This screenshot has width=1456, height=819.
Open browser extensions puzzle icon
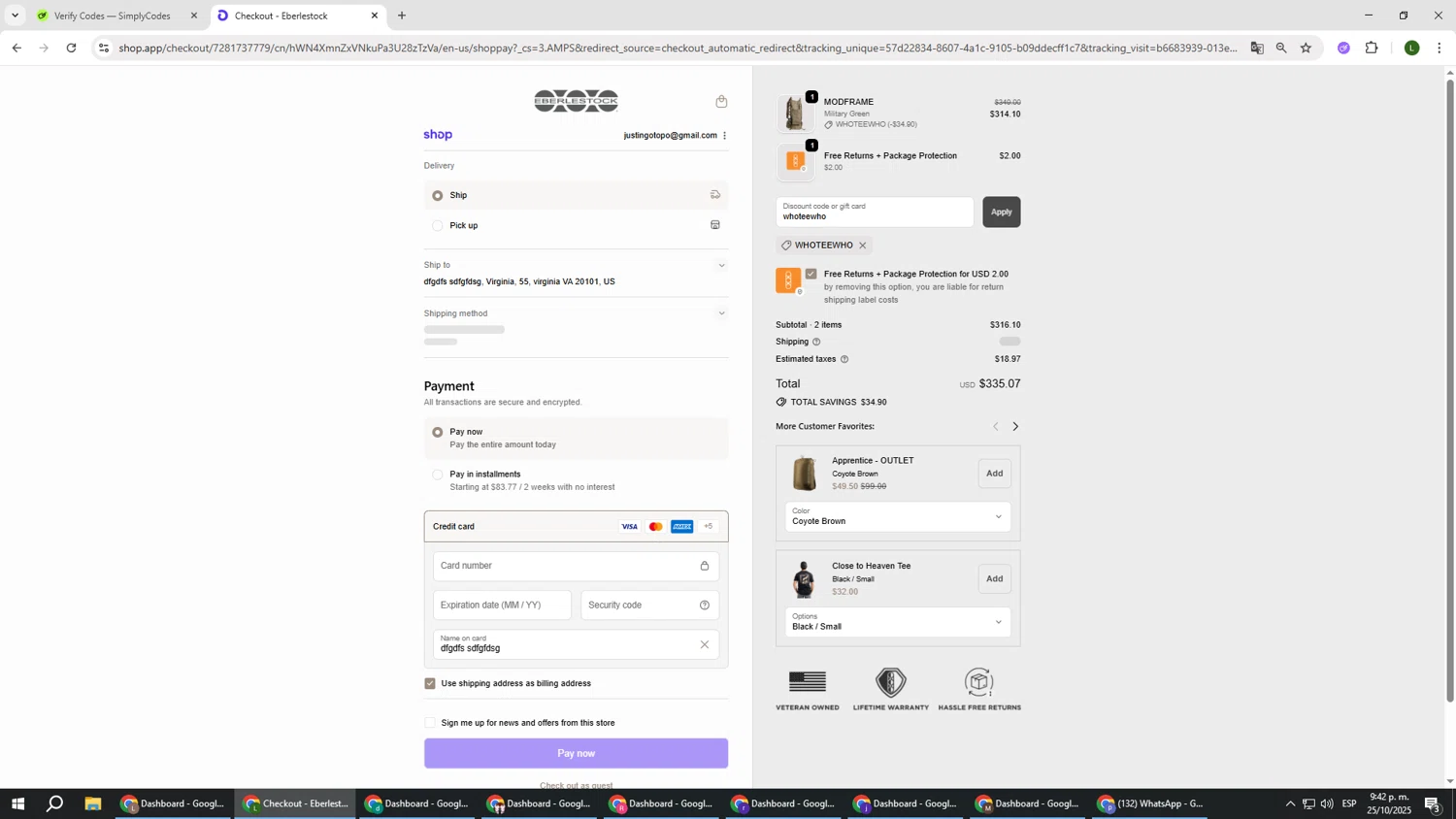[1372, 48]
